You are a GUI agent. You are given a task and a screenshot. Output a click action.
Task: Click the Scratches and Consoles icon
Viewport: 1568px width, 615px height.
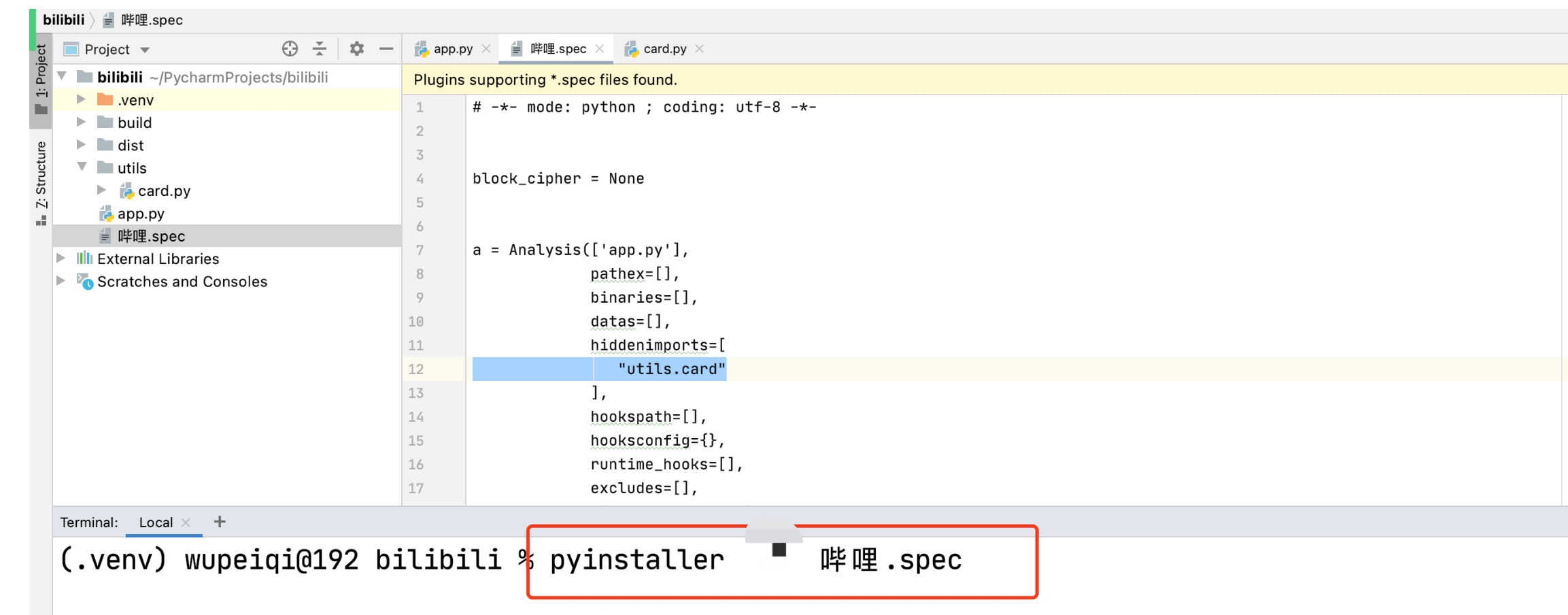[85, 281]
